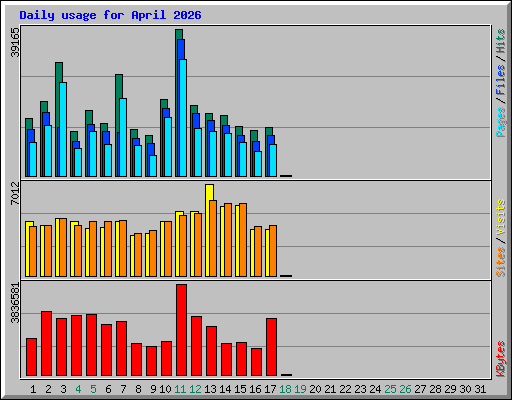Click the Files legend label
This screenshot has width=512, height=400.
point(501,80)
